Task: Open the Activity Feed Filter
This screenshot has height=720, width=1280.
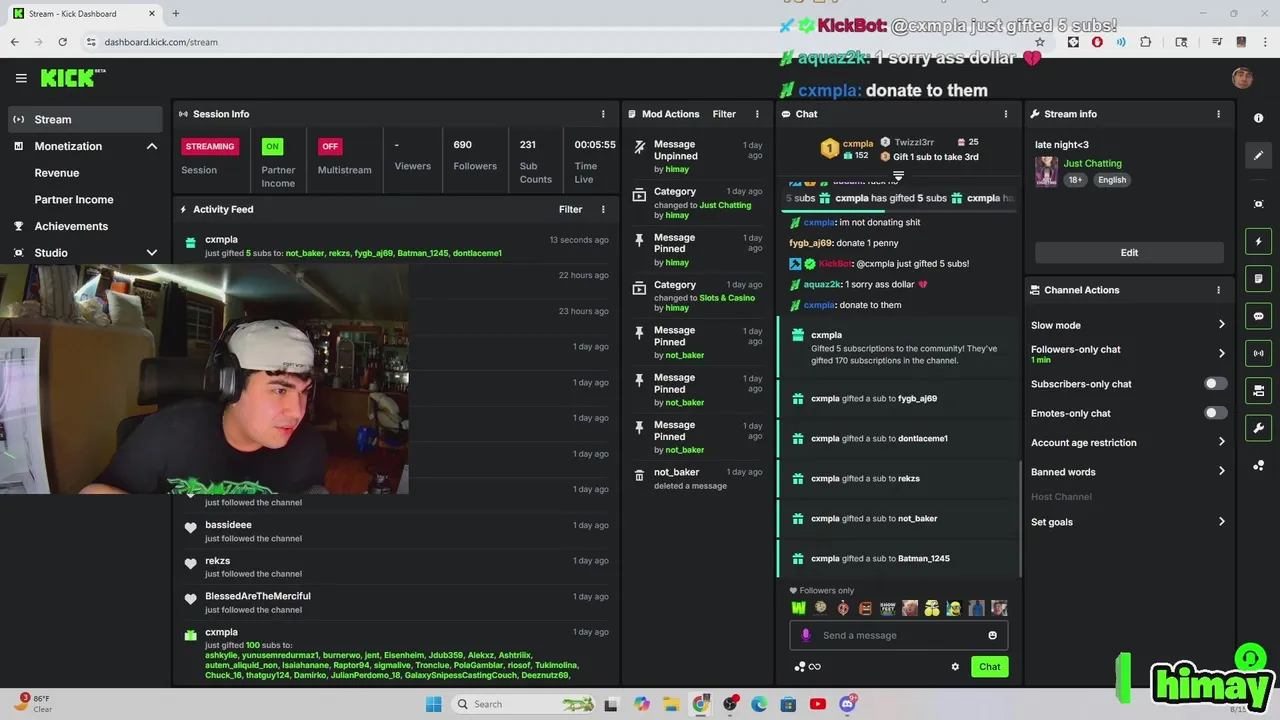Action: [x=570, y=209]
